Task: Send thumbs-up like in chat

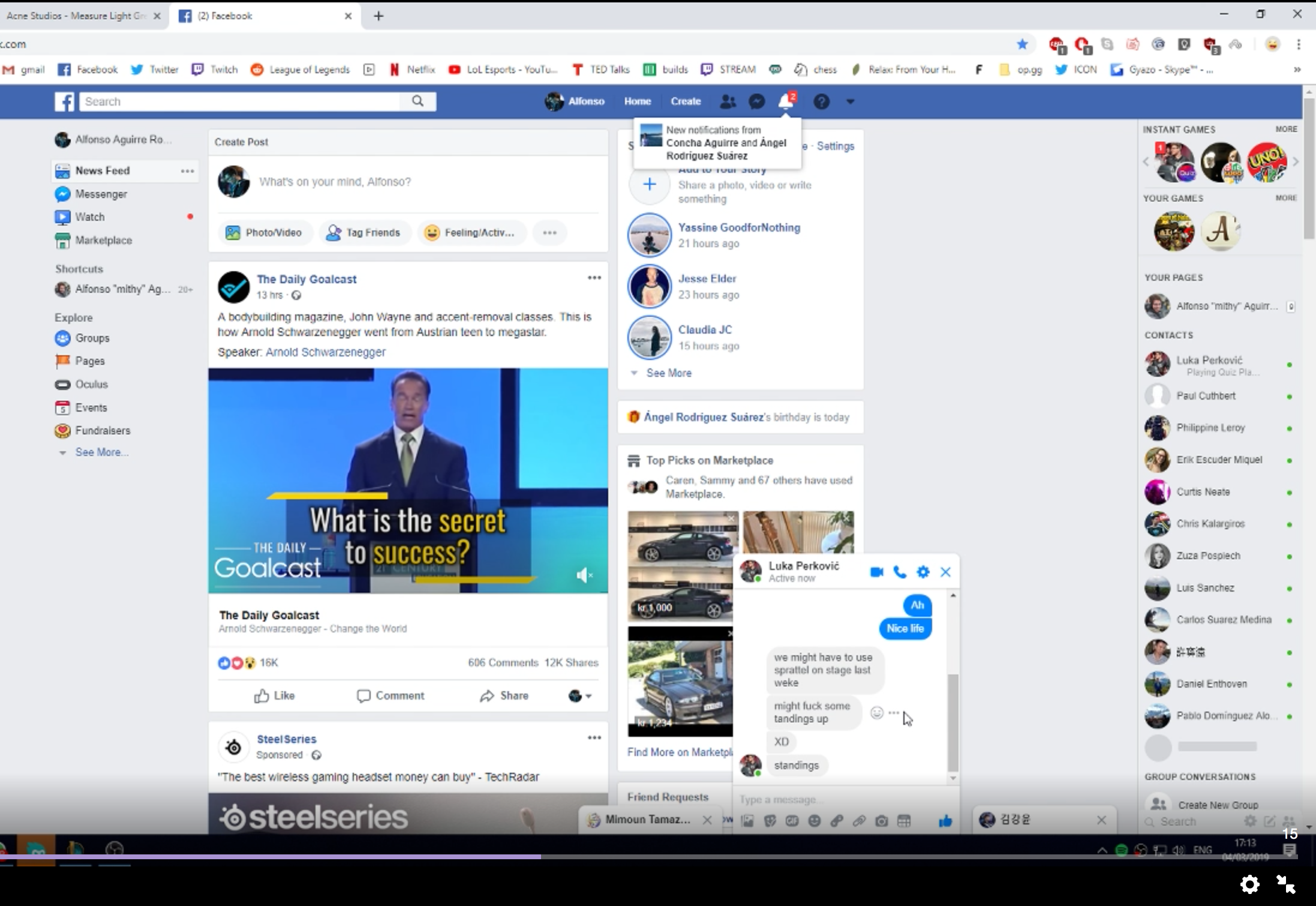Action: (x=945, y=821)
